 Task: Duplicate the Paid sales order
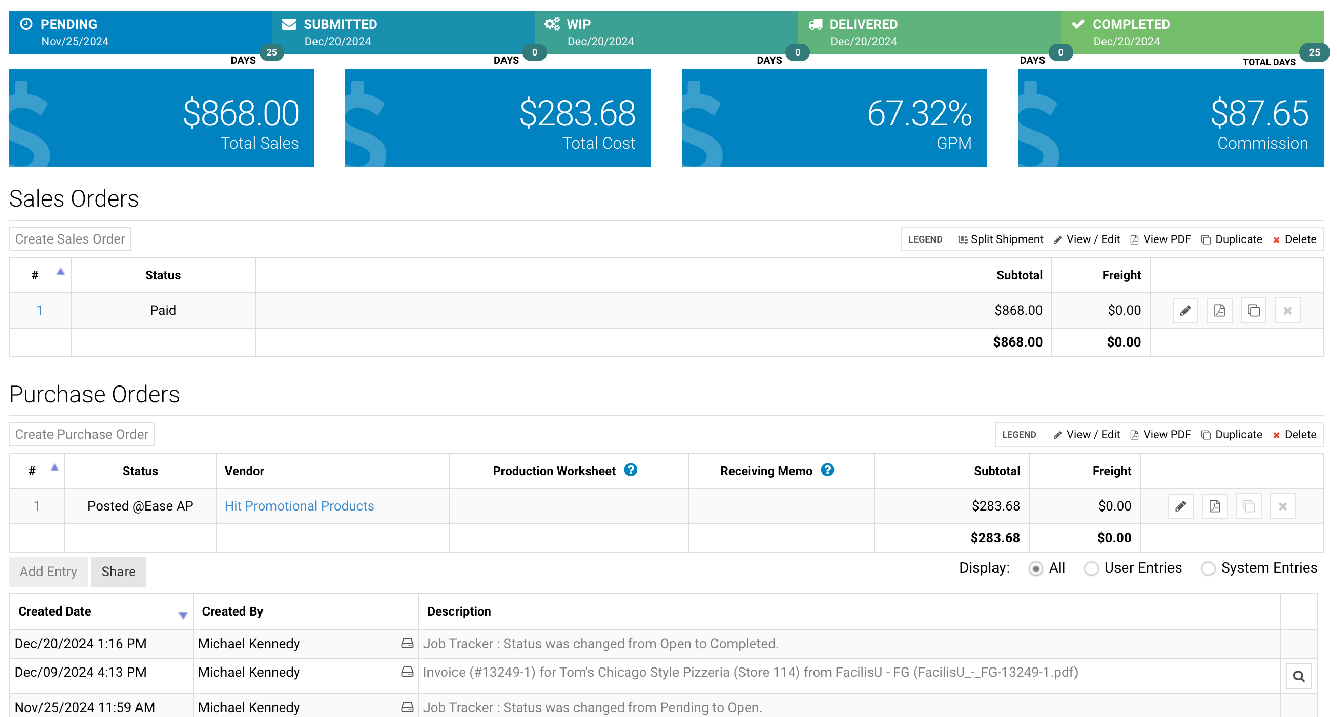tap(1253, 311)
